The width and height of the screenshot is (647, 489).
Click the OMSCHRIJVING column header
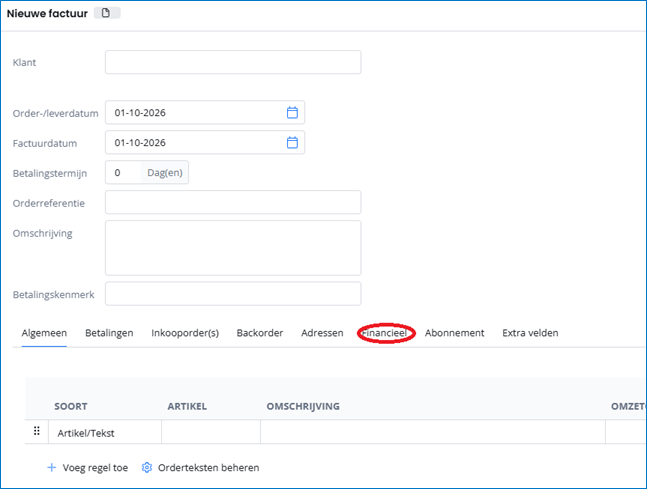303,406
